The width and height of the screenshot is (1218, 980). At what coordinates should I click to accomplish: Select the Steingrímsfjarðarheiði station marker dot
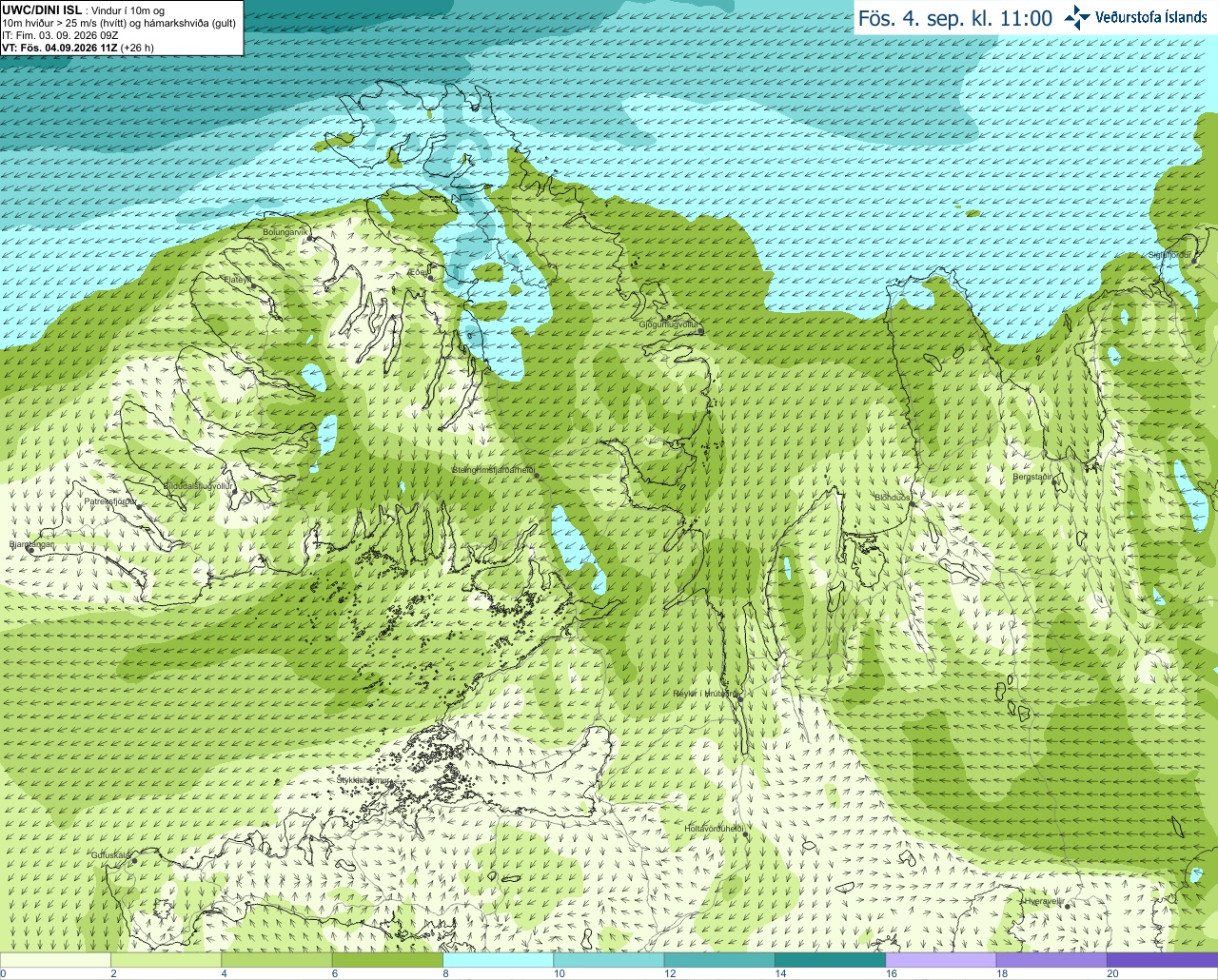tap(537, 475)
